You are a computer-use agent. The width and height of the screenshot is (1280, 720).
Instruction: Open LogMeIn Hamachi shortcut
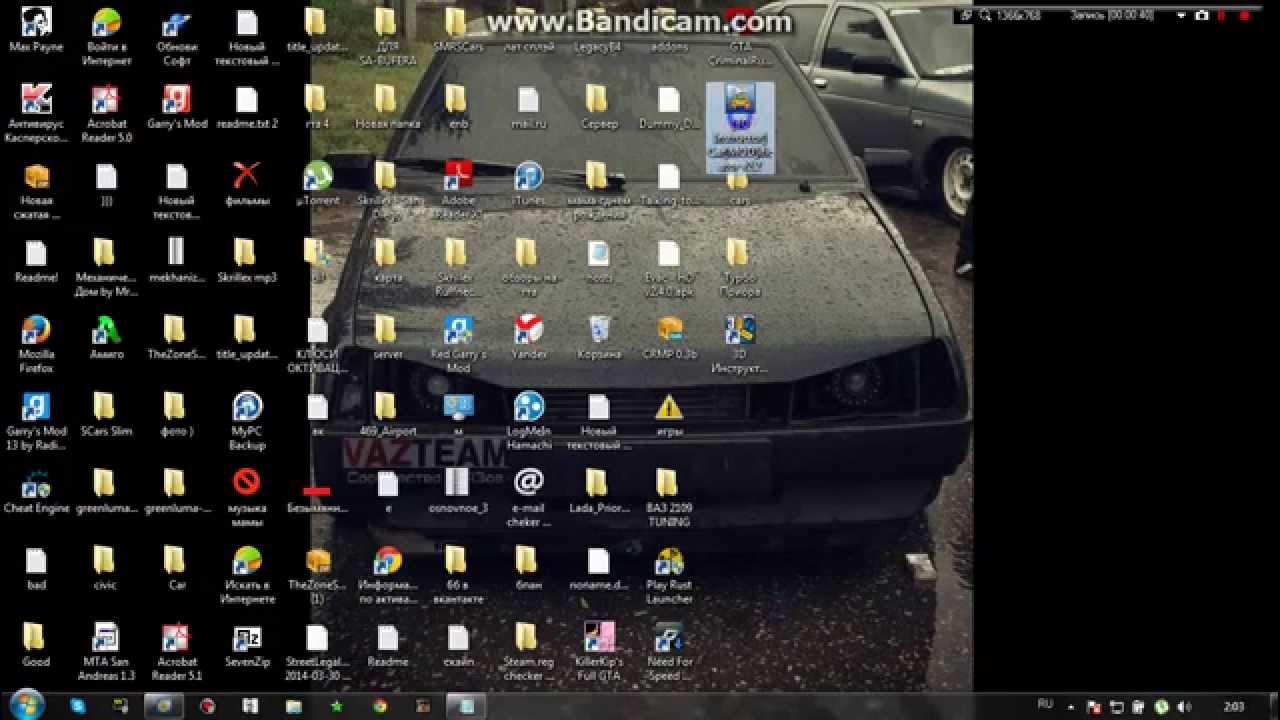(x=528, y=421)
